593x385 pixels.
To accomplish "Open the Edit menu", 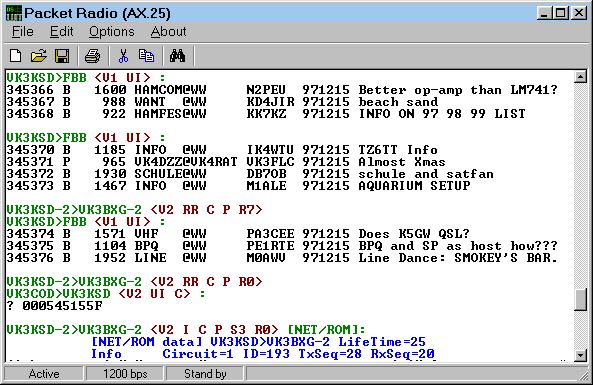I will click(62, 31).
